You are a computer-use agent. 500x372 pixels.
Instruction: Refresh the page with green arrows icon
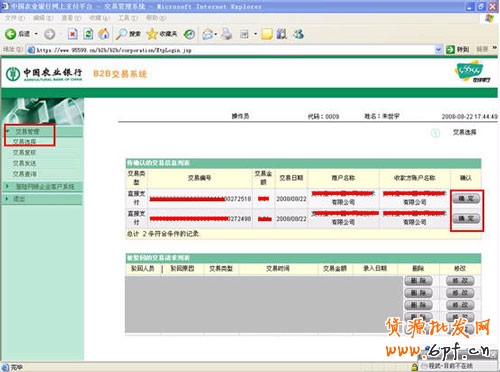pyautogui.click(x=88, y=34)
